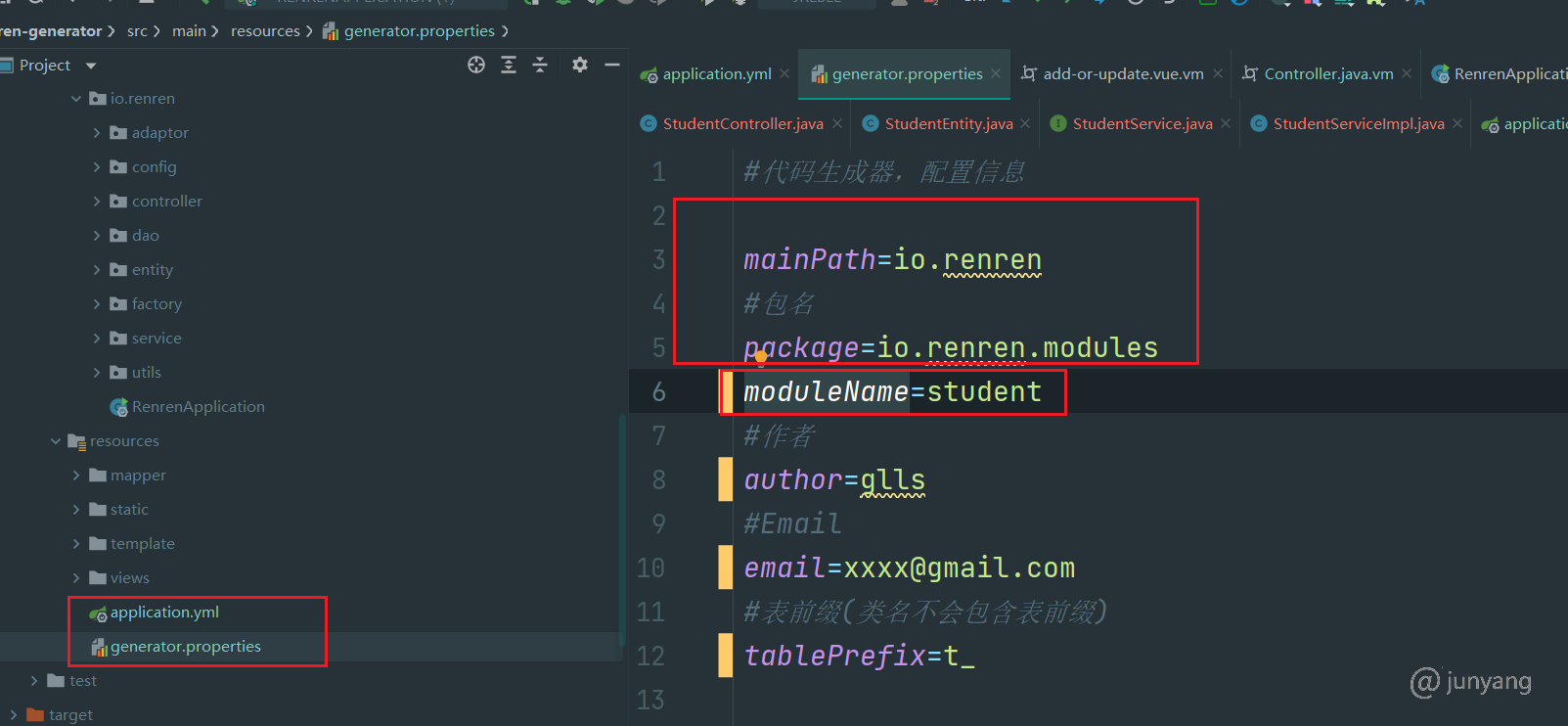Expand the dao folder

97,236
